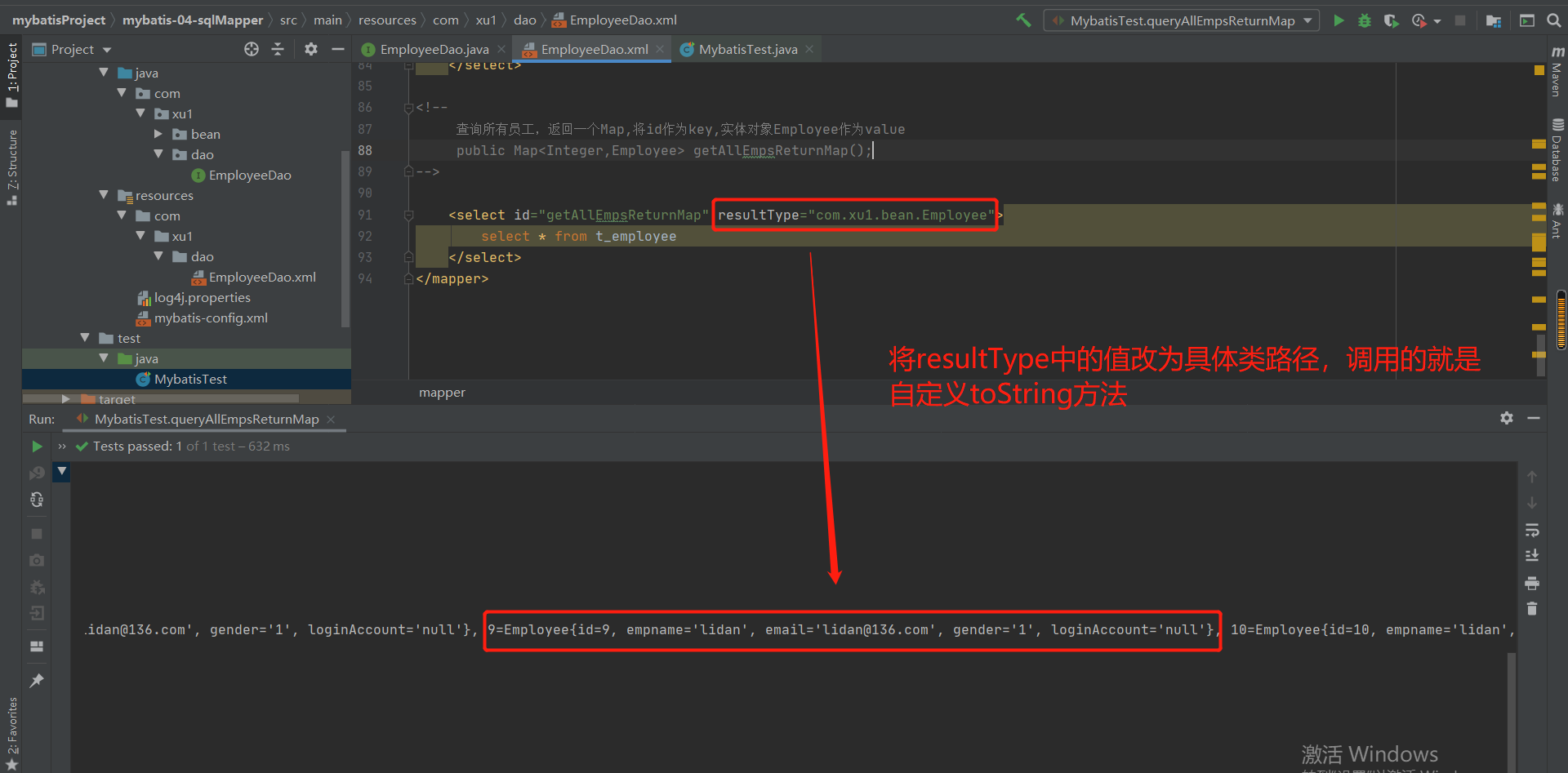Collapse the dao package under java

coord(158,154)
